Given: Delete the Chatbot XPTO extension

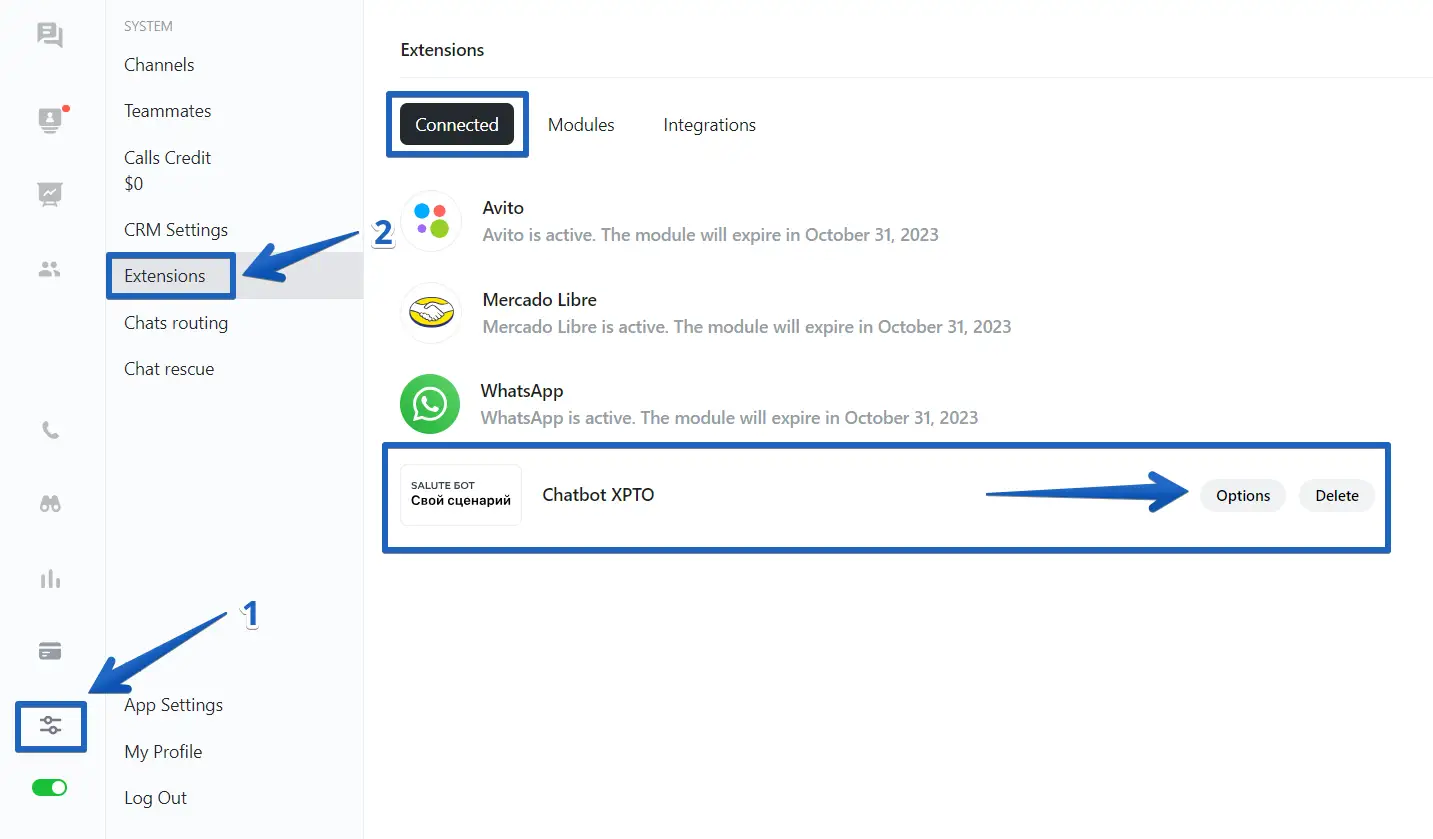Looking at the screenshot, I should tap(1336, 496).
